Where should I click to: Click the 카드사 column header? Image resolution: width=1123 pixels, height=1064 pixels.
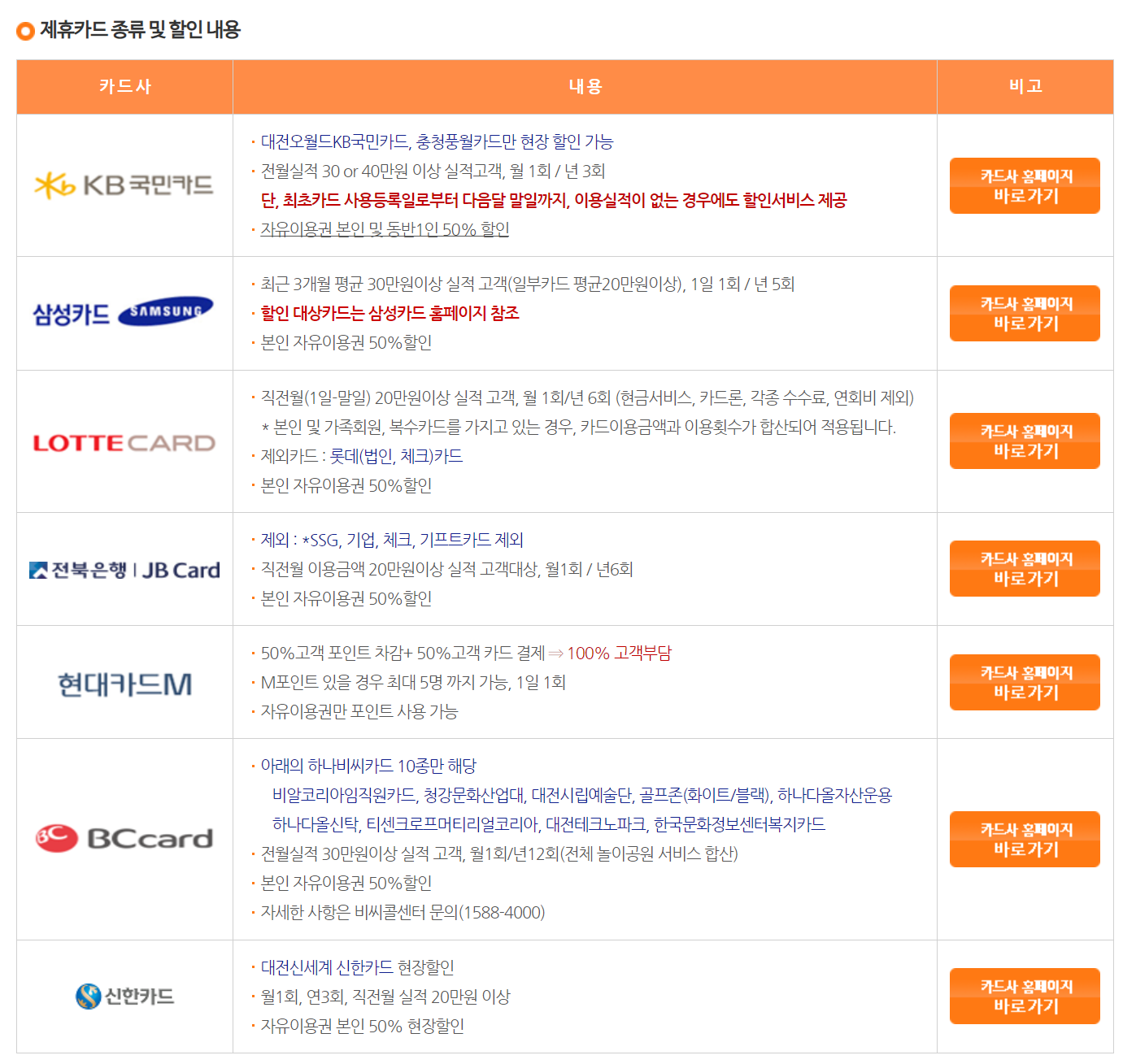tap(124, 86)
